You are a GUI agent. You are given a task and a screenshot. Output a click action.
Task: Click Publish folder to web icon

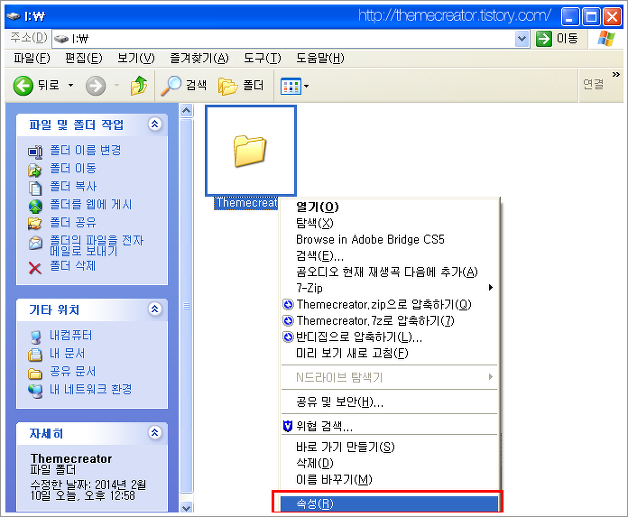(35, 206)
